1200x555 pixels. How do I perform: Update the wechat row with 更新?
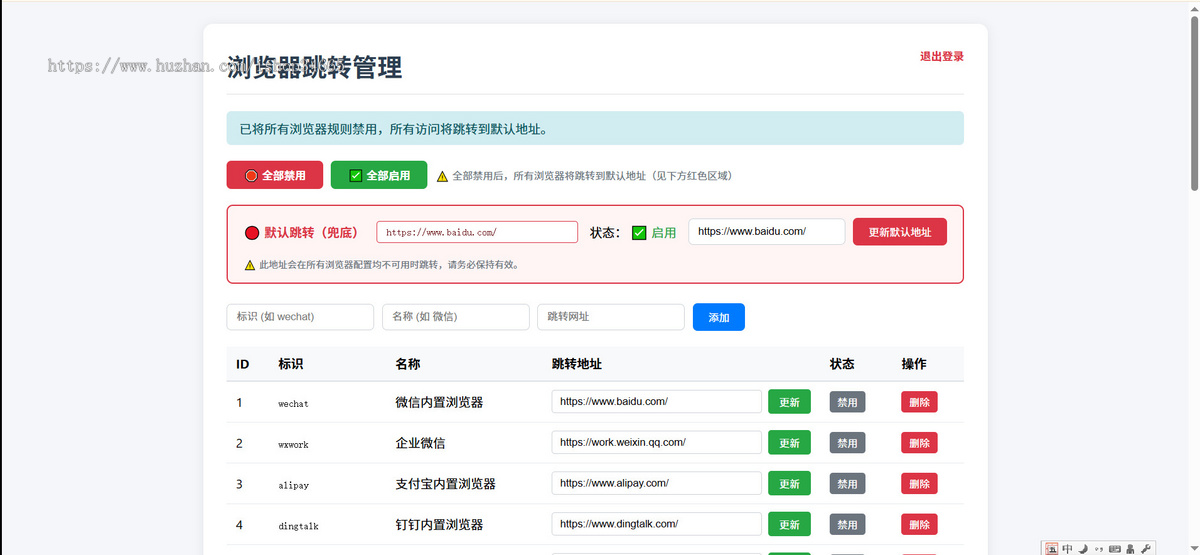[x=789, y=402]
